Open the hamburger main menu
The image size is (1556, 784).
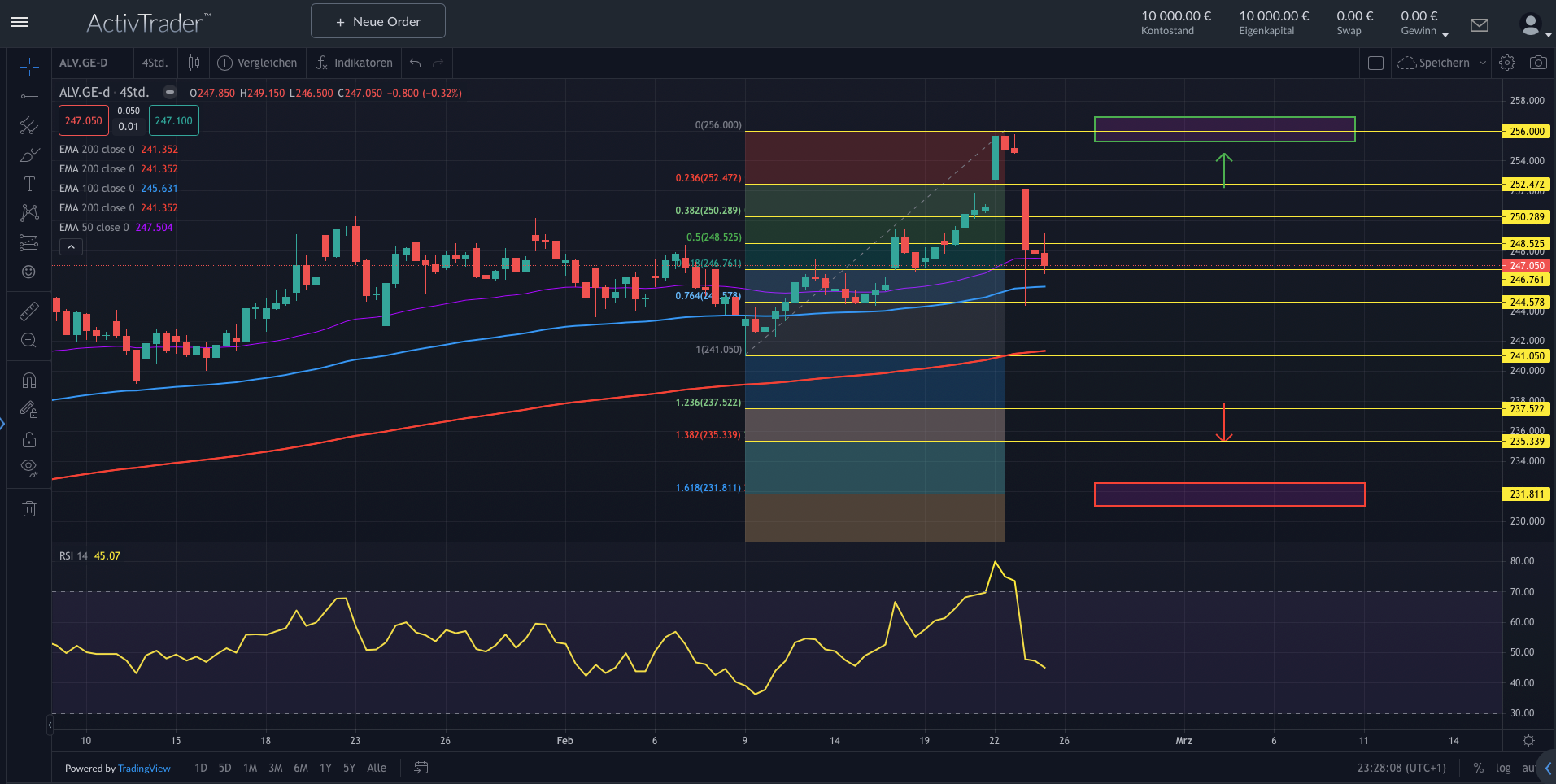coord(20,22)
